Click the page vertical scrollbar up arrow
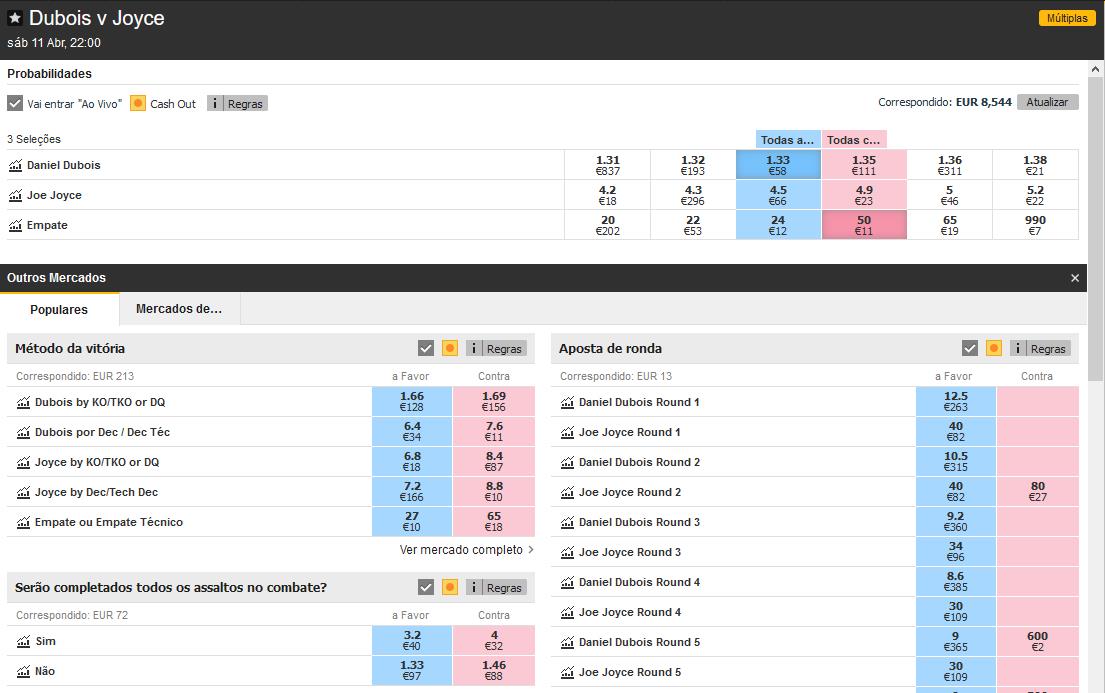 click(1095, 69)
